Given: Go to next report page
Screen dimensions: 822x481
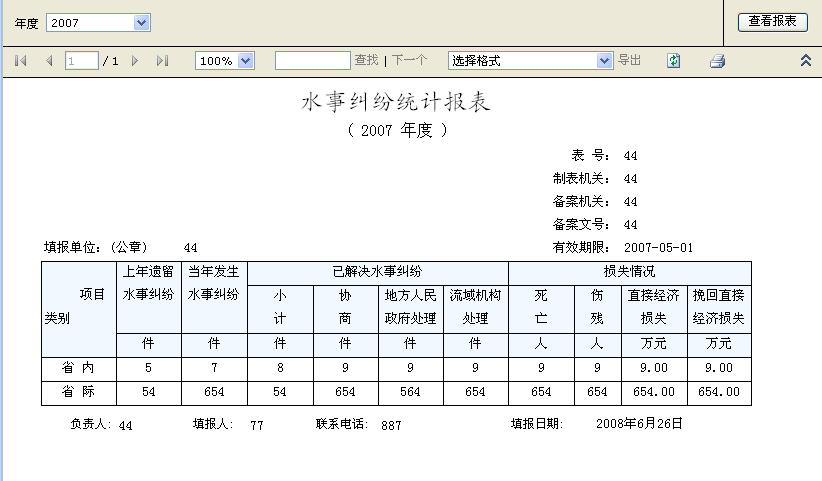Looking at the screenshot, I should (135, 61).
